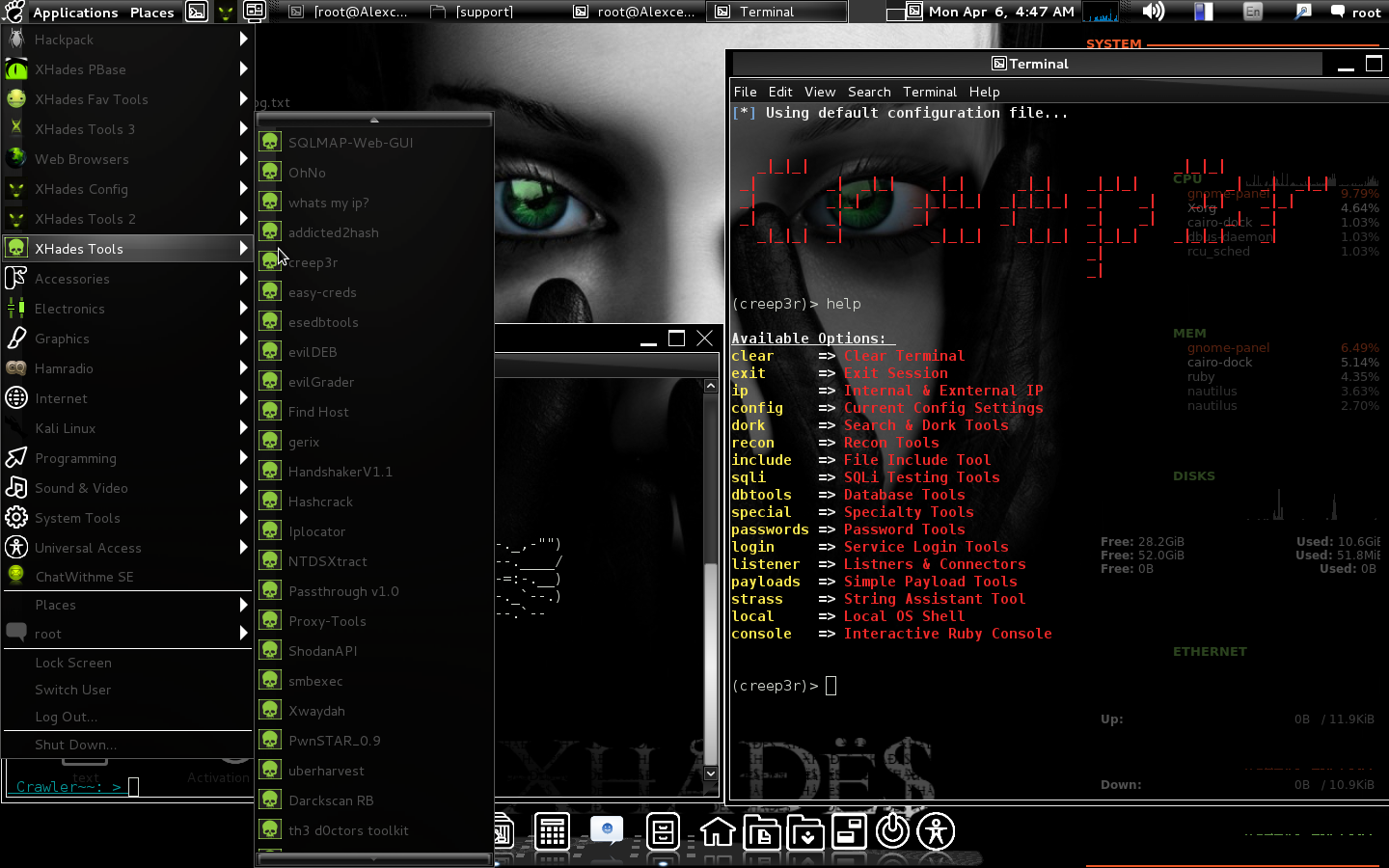Open the downloads folder dock icon
1389x868 pixels.
(805, 831)
